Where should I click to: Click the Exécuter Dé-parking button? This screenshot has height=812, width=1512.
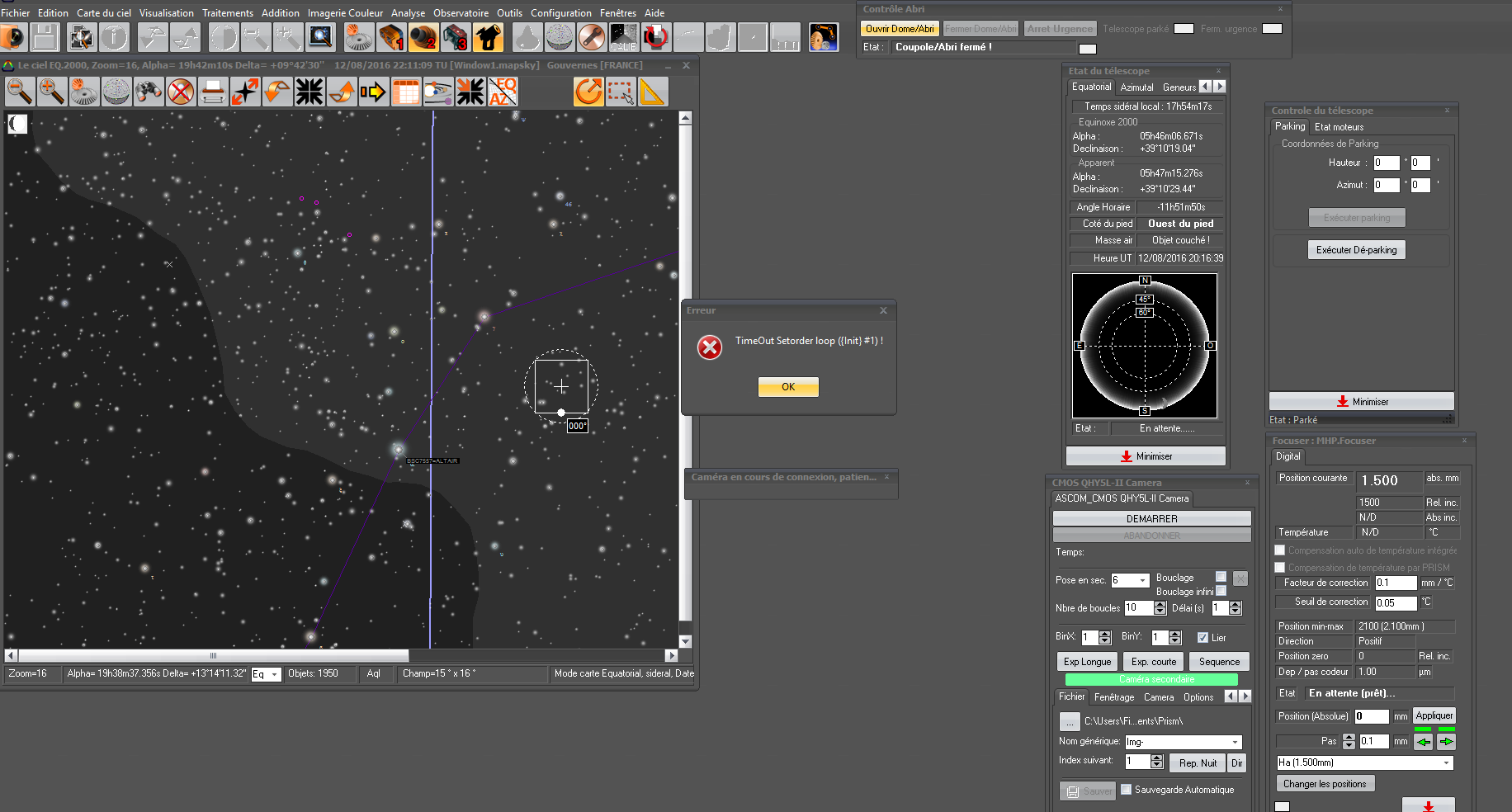click(x=1356, y=250)
